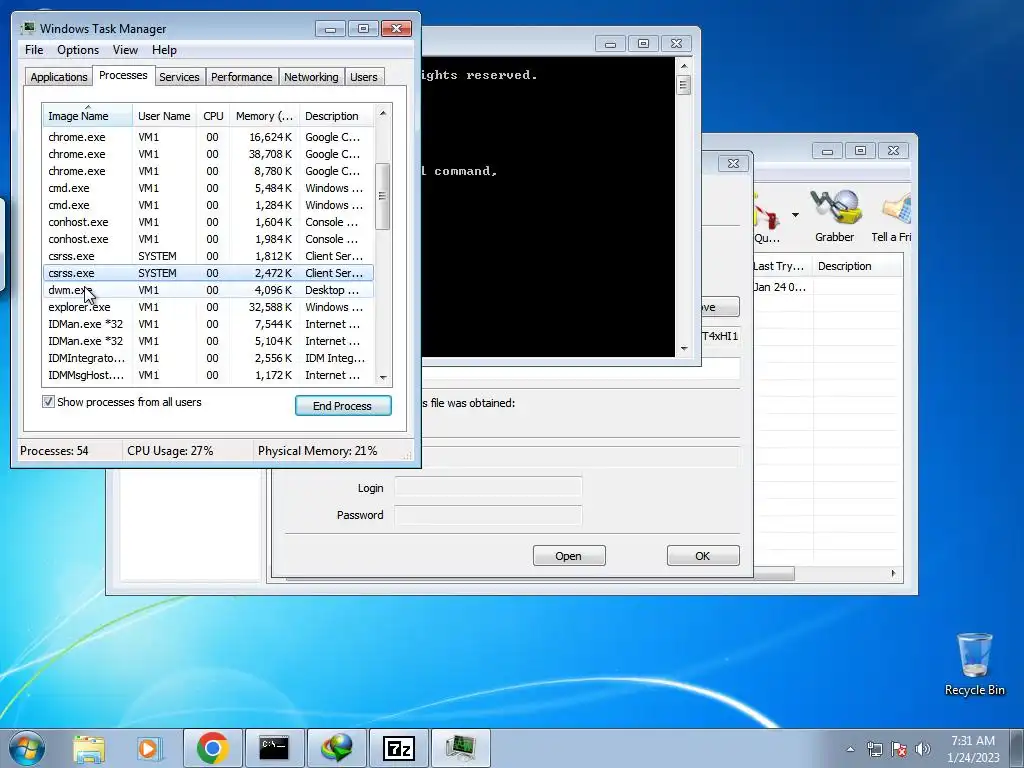The image size is (1024, 768).
Task: Open the Windows Start menu
Action: point(27,748)
